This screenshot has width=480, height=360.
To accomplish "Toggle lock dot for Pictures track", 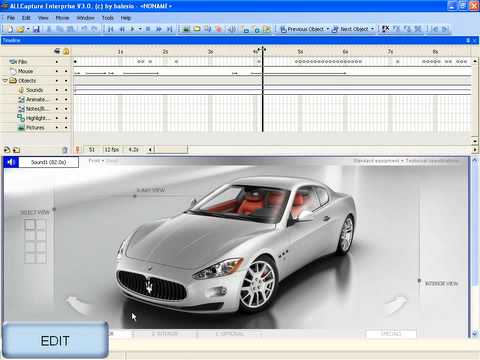I will 66,127.
